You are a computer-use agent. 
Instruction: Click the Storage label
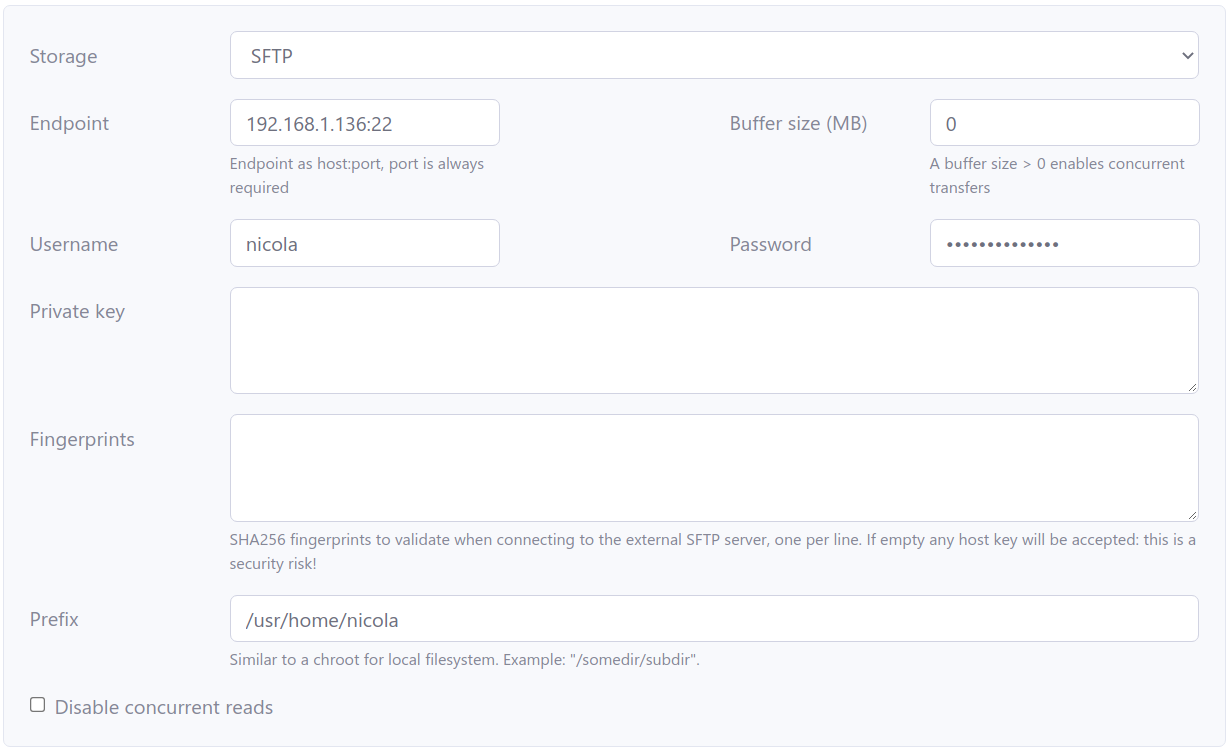coord(63,56)
